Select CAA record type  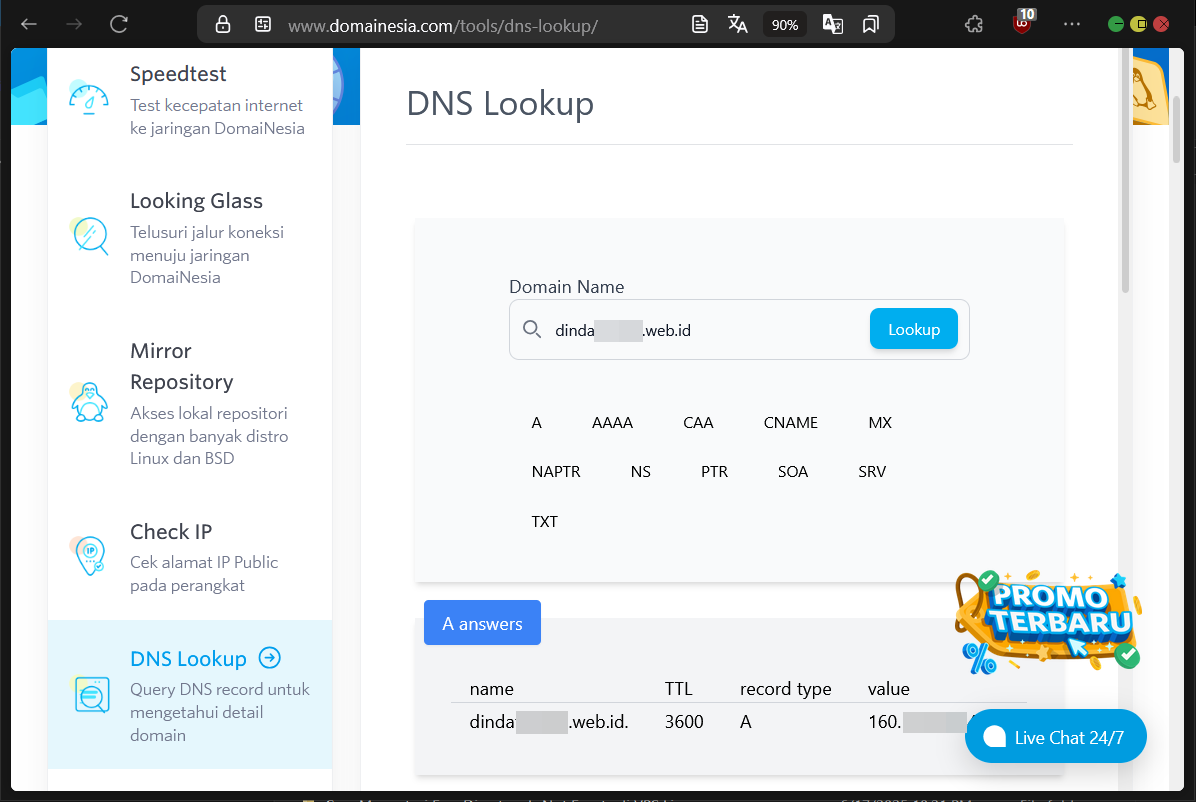698,423
